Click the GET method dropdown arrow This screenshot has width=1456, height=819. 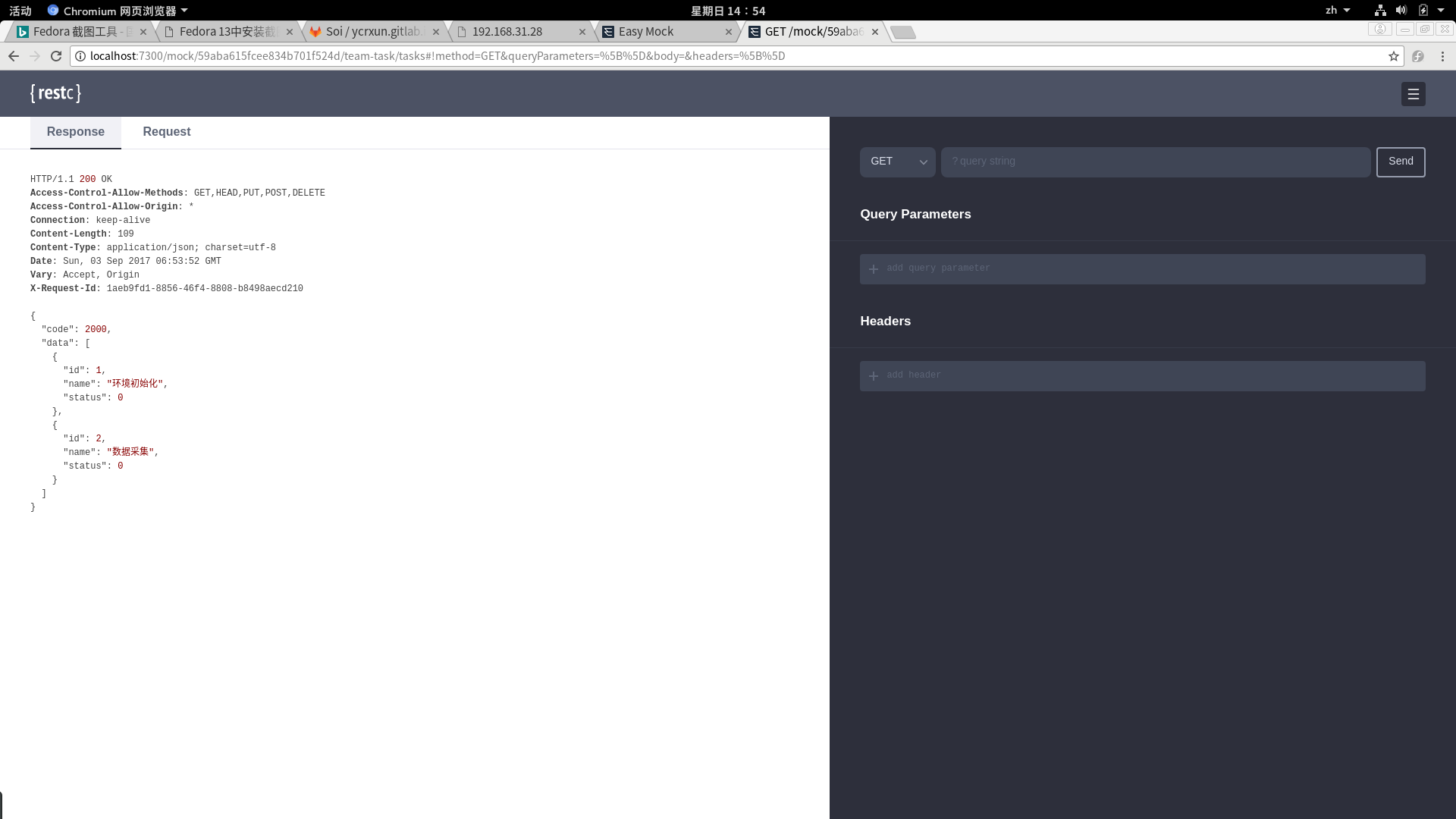coord(922,162)
